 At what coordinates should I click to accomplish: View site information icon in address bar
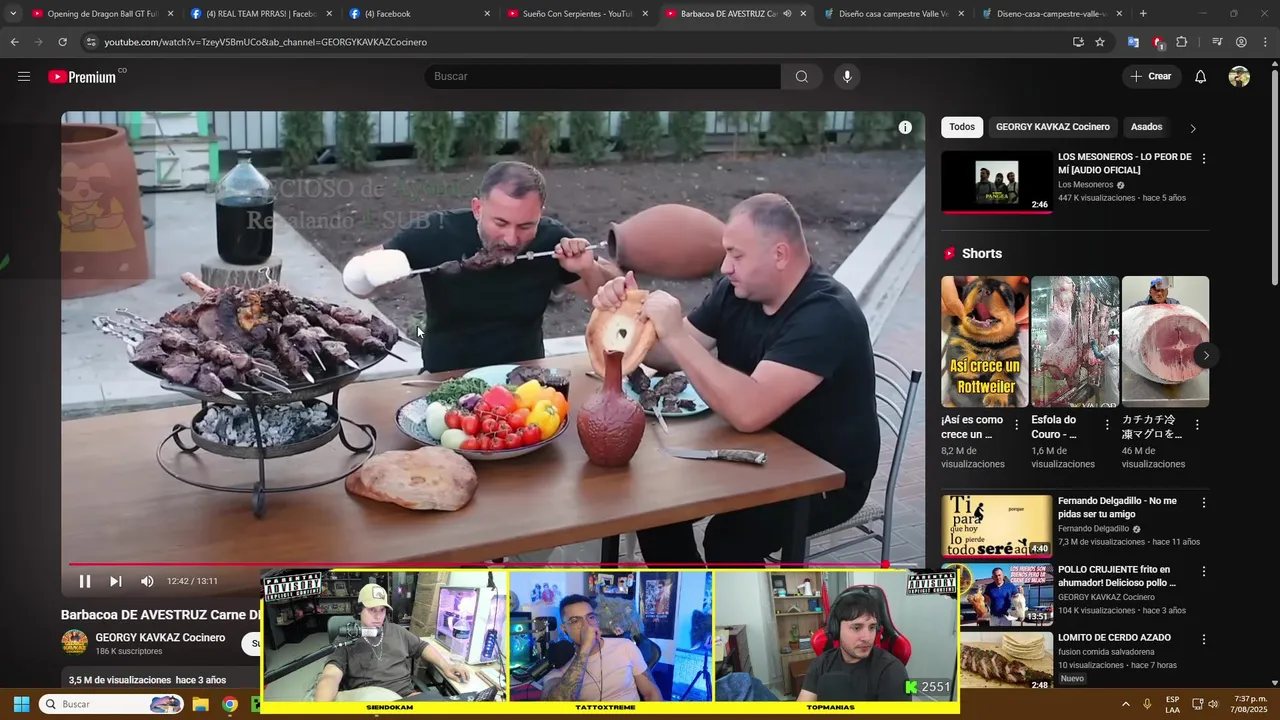coord(91,42)
